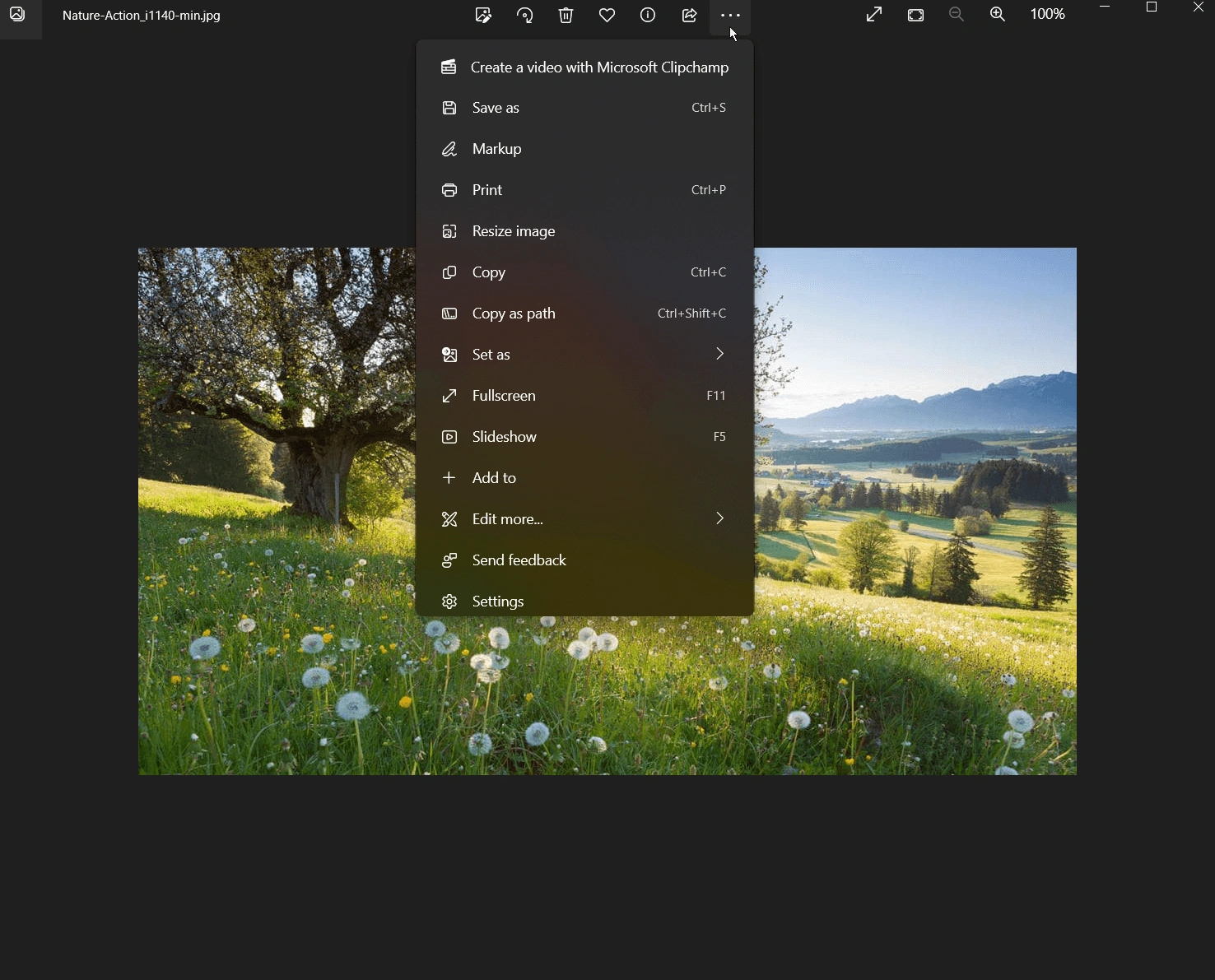The image size is (1215, 980).
Task: Close the See more three-dots menu
Action: [730, 15]
